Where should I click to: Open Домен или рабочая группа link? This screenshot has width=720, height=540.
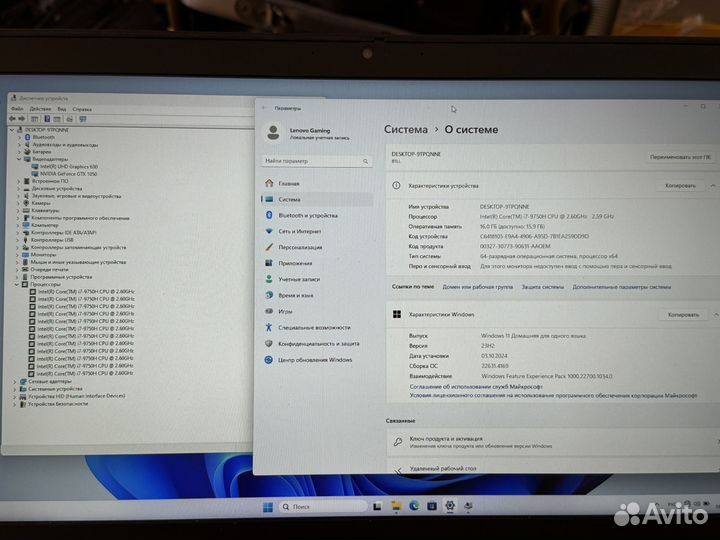click(x=478, y=287)
